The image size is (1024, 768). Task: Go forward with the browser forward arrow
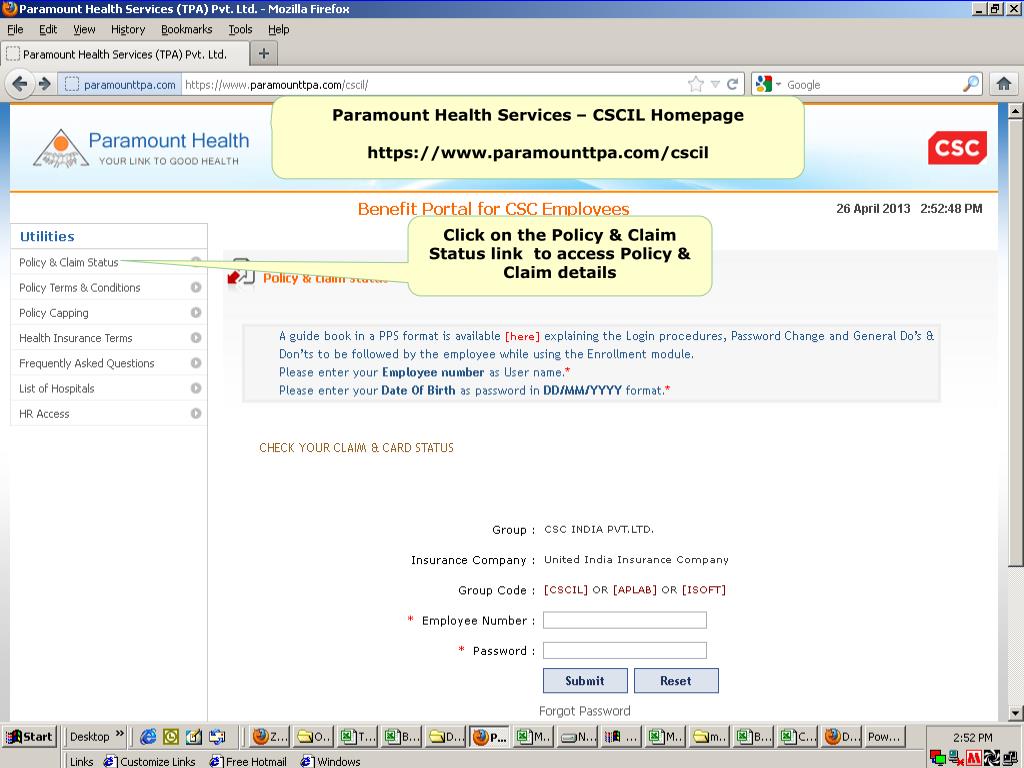pyautogui.click(x=44, y=84)
